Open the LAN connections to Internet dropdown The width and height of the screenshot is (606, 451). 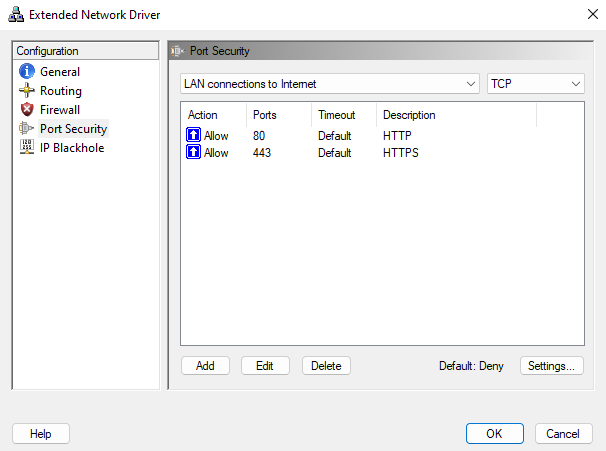tap(331, 84)
